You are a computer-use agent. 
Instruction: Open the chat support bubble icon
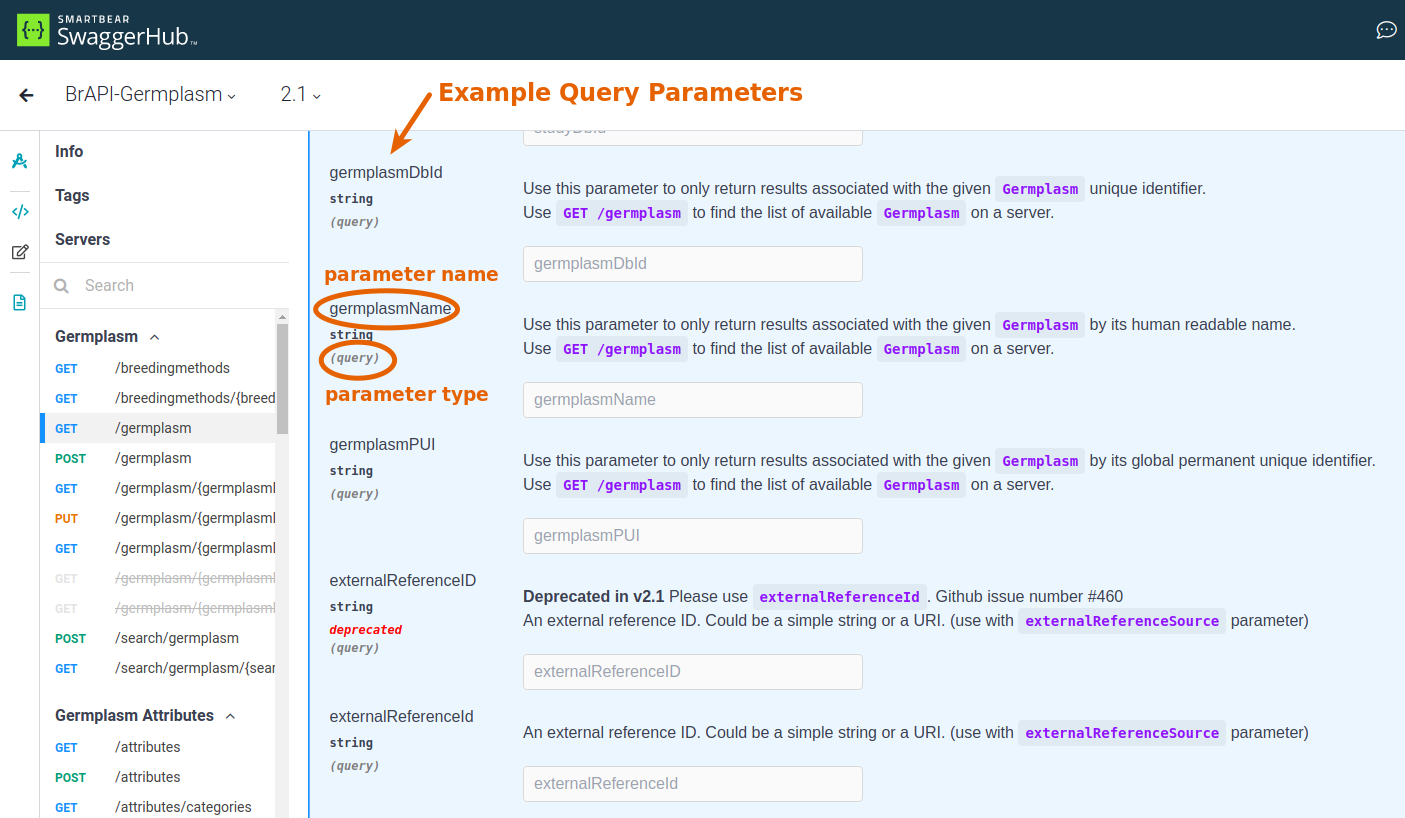tap(1386, 30)
